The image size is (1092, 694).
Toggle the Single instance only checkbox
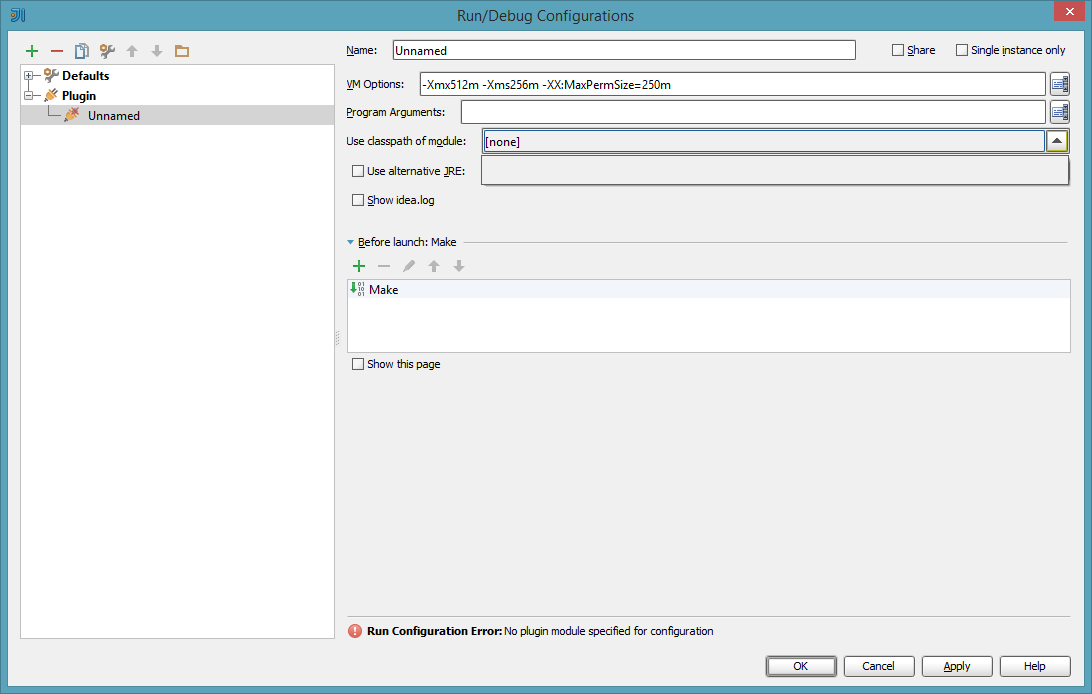pyautogui.click(x=962, y=50)
